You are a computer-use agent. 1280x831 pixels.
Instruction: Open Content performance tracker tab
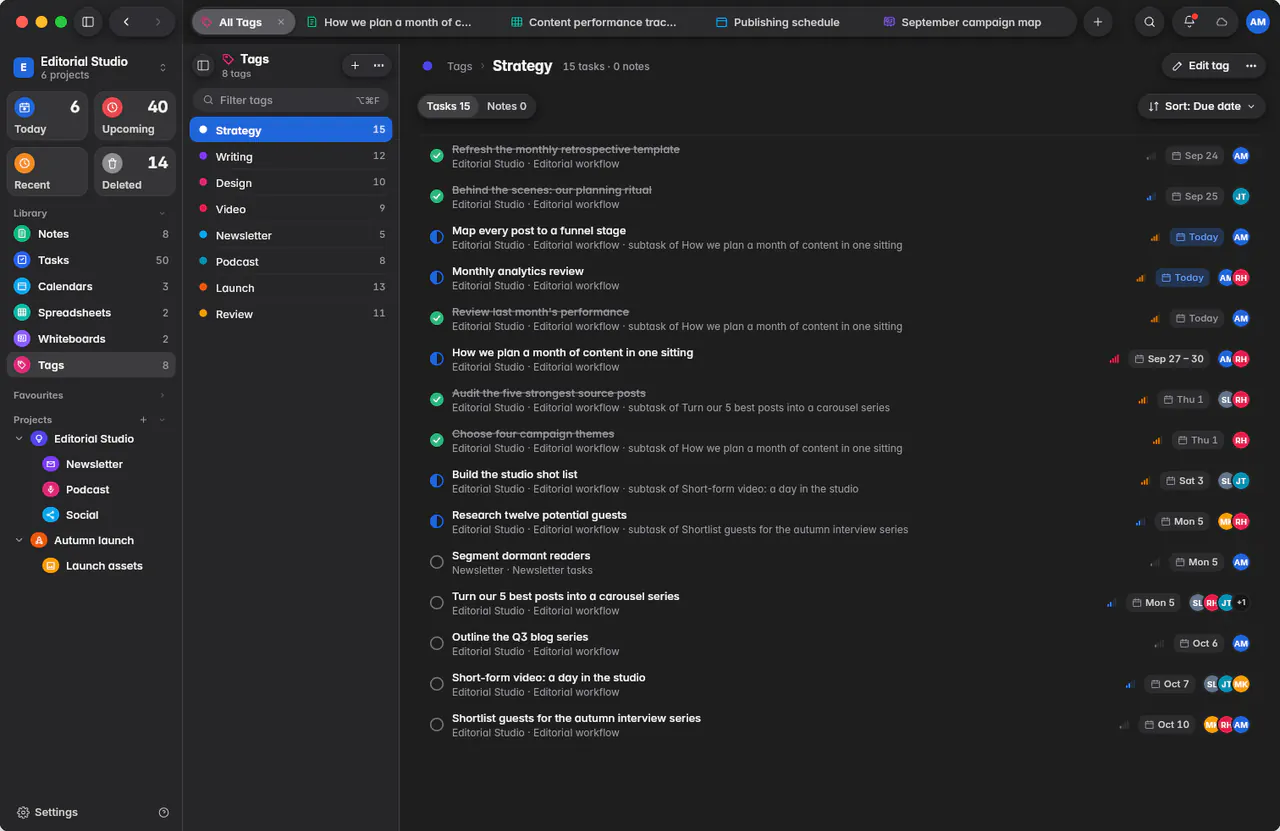[593, 22]
